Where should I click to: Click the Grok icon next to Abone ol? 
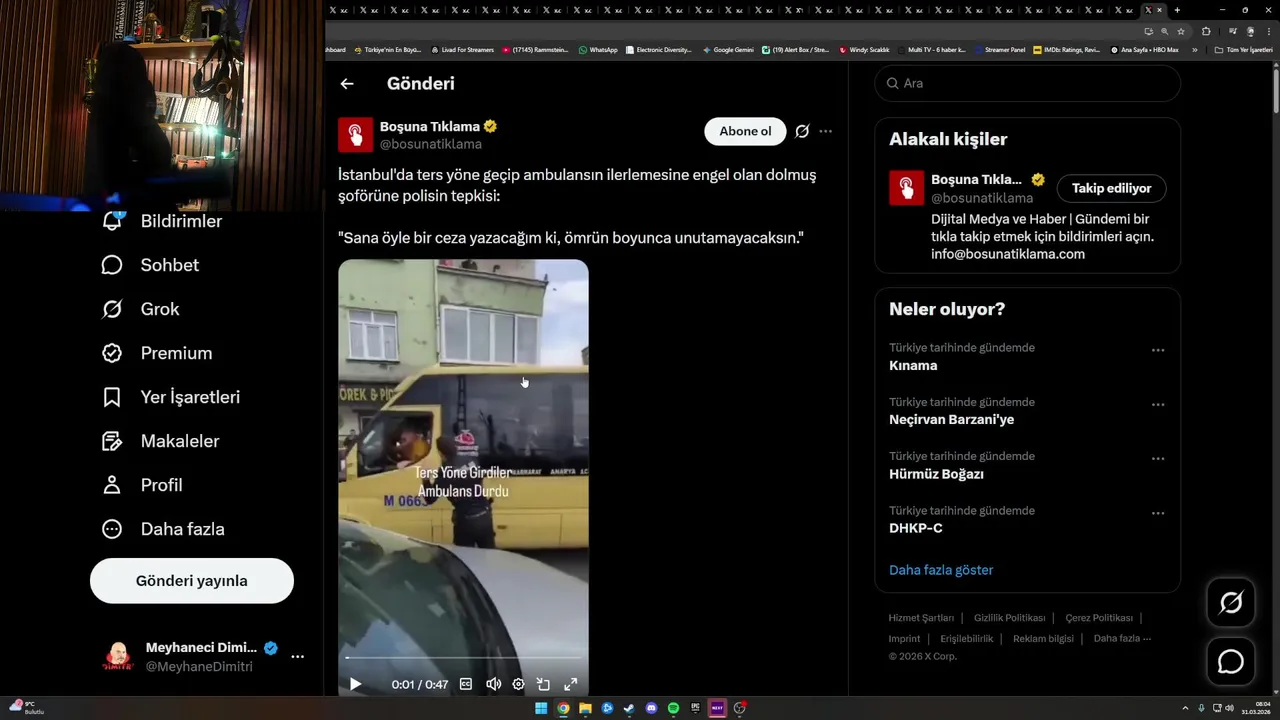tap(802, 131)
